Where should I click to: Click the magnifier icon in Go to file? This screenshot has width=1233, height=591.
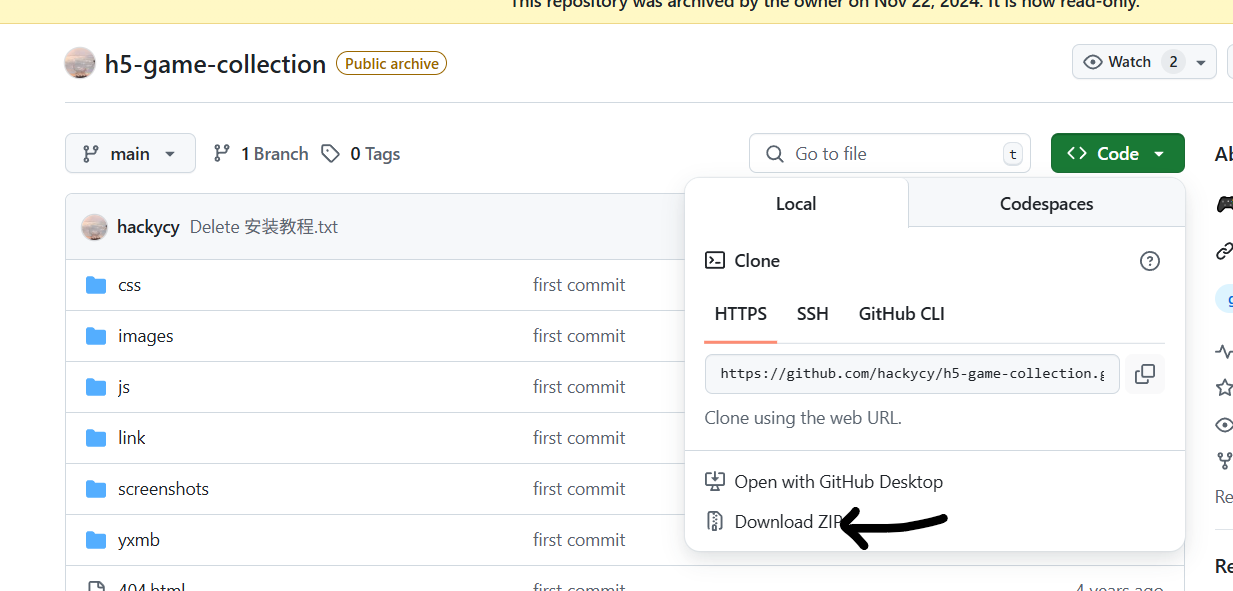click(x=774, y=154)
